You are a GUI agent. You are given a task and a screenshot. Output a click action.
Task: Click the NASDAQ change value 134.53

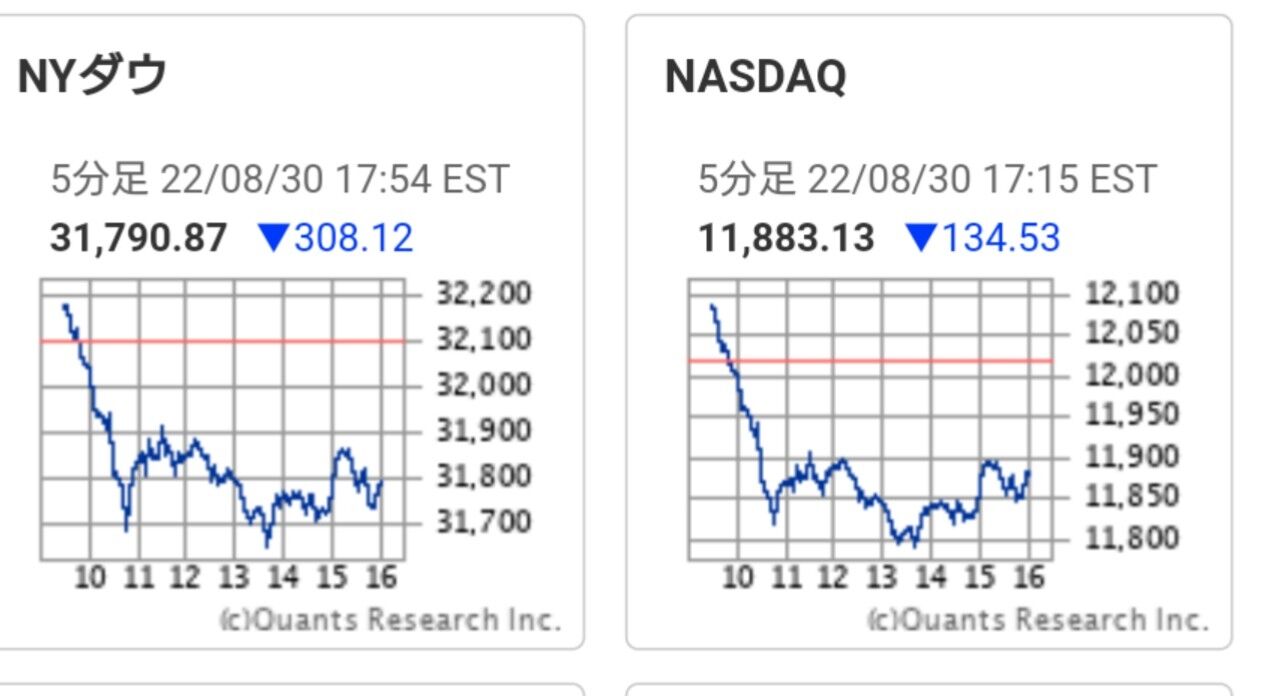(1000, 238)
